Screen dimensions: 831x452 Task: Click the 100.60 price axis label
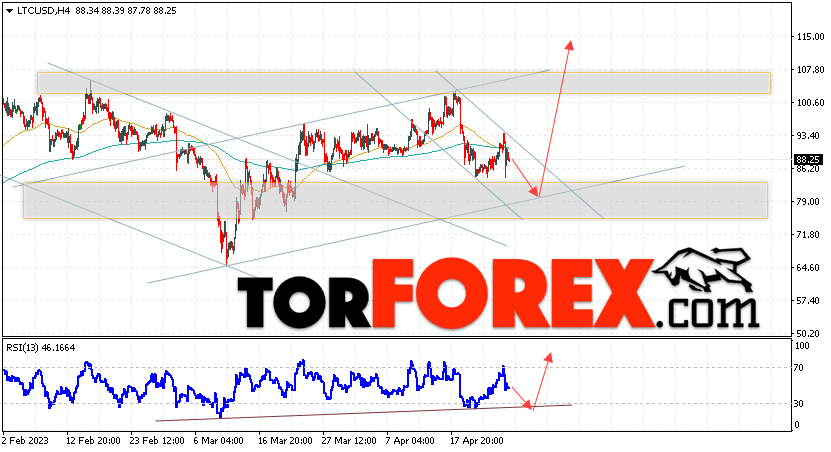(811, 103)
